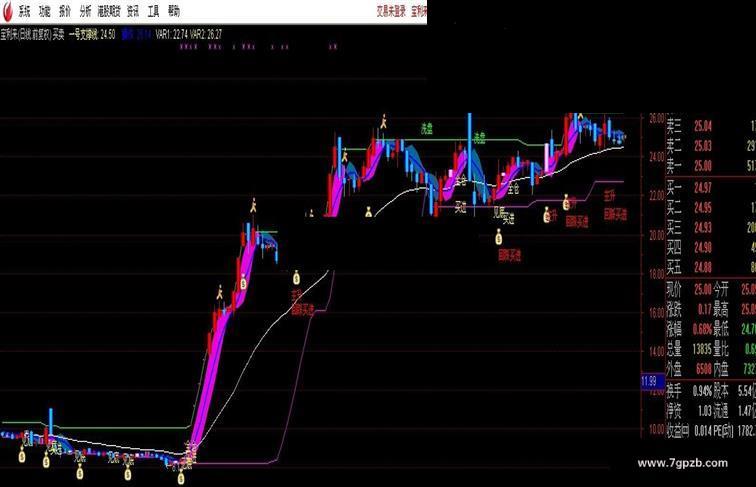Open the 港股期货 menu
756x487 pixels.
[x=109, y=11]
